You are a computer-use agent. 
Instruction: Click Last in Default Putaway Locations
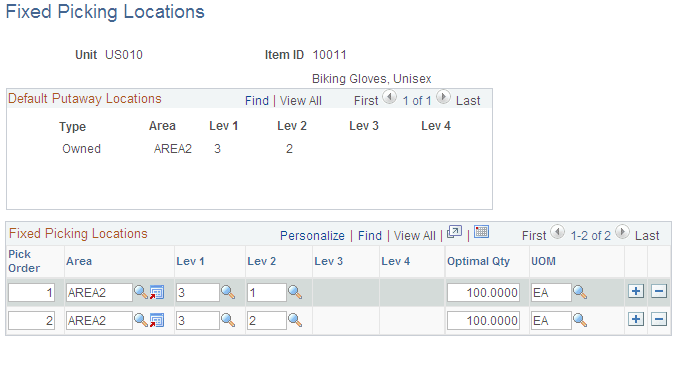pos(468,101)
